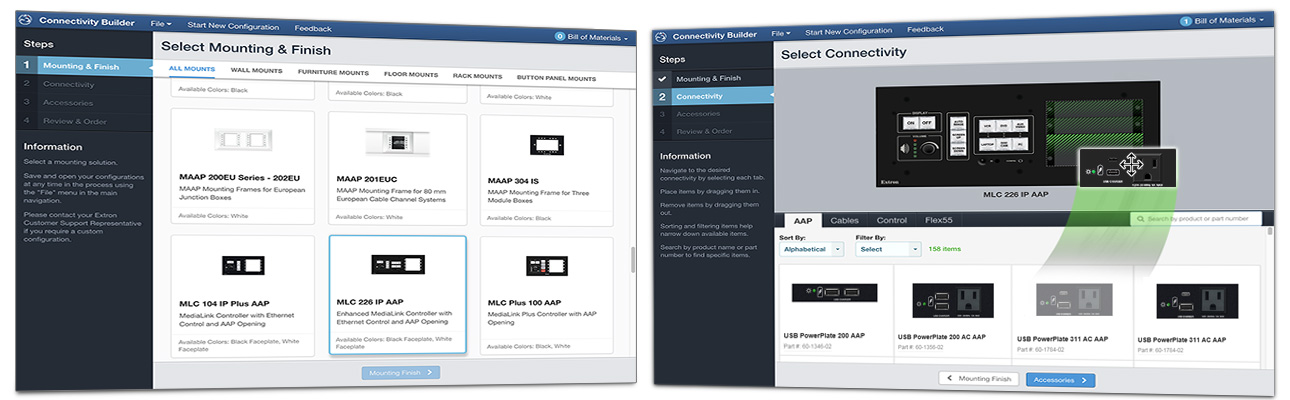
Task: Open Feedback in right window
Action: pos(925,30)
